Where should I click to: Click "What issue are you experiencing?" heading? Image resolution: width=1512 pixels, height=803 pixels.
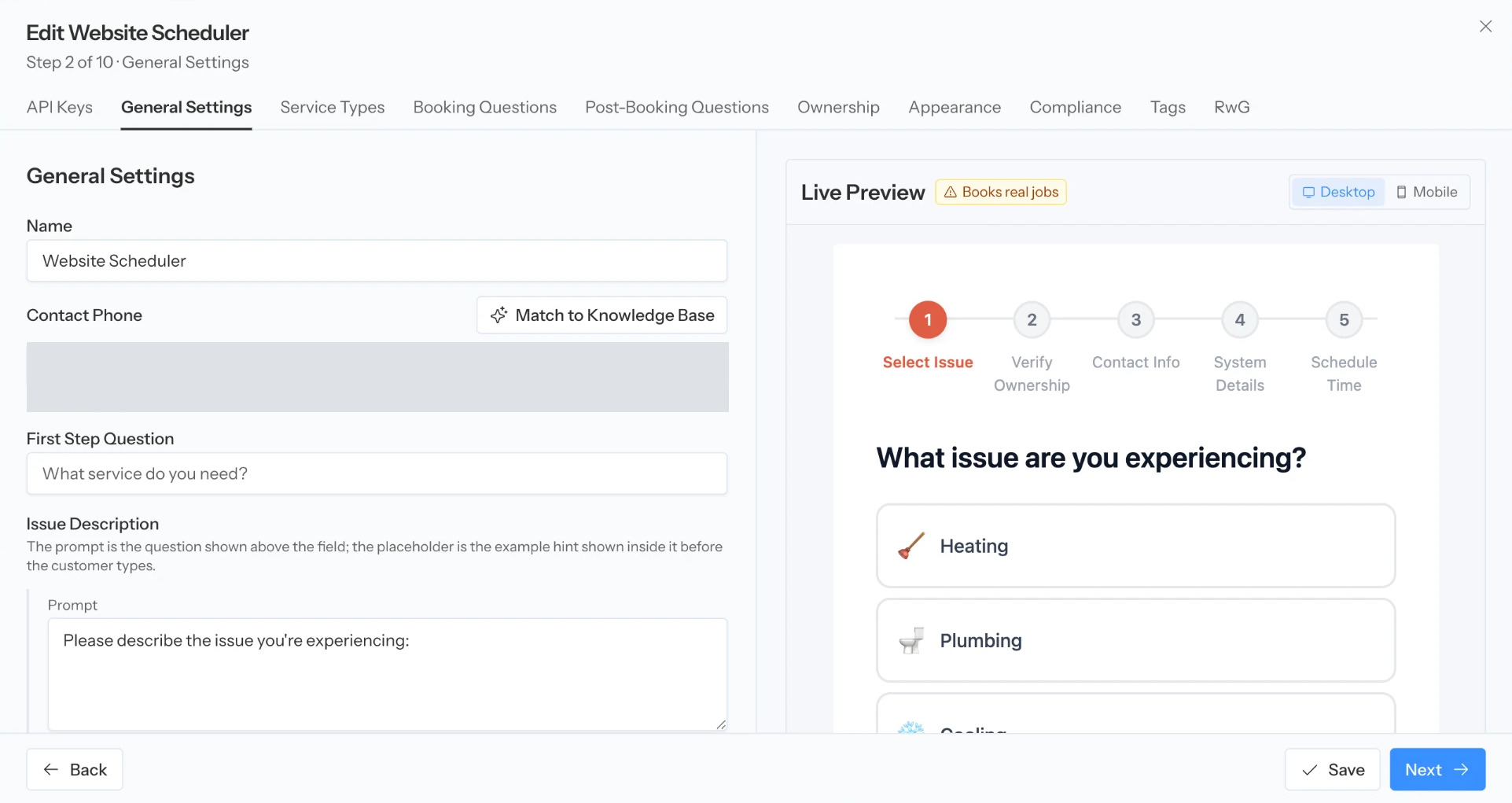pyautogui.click(x=1091, y=458)
